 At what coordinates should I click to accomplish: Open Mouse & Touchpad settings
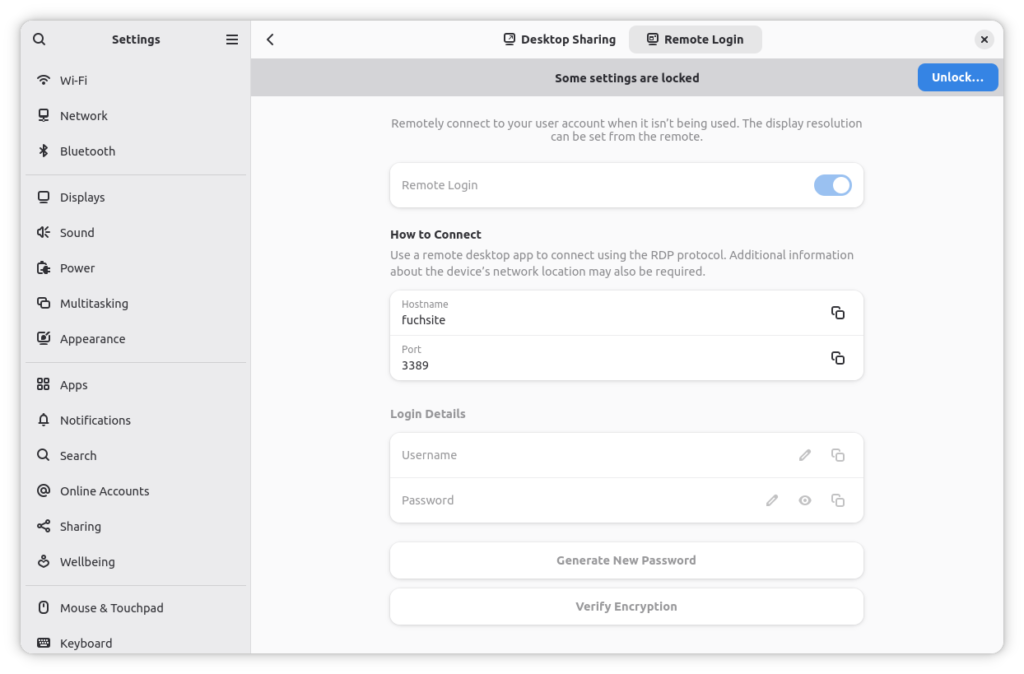tap(136, 607)
